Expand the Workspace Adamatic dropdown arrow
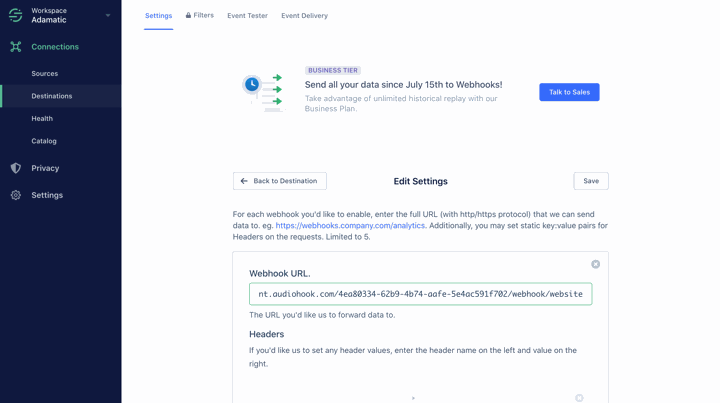This screenshot has height=403, width=720. coord(108,15)
